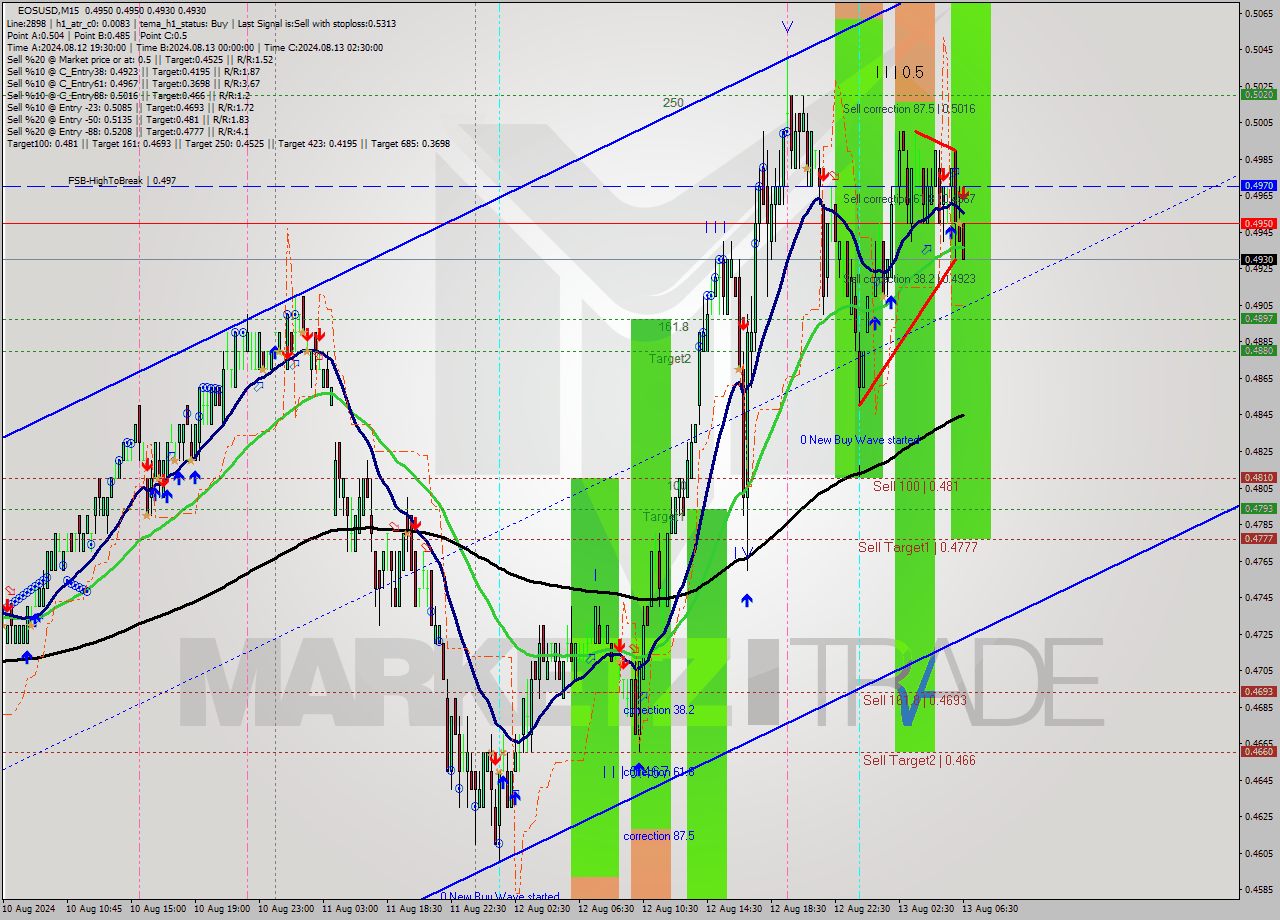Click the '| | | 0.5' annotation text
Viewport: 1280px width, 920px height.
click(x=899, y=72)
